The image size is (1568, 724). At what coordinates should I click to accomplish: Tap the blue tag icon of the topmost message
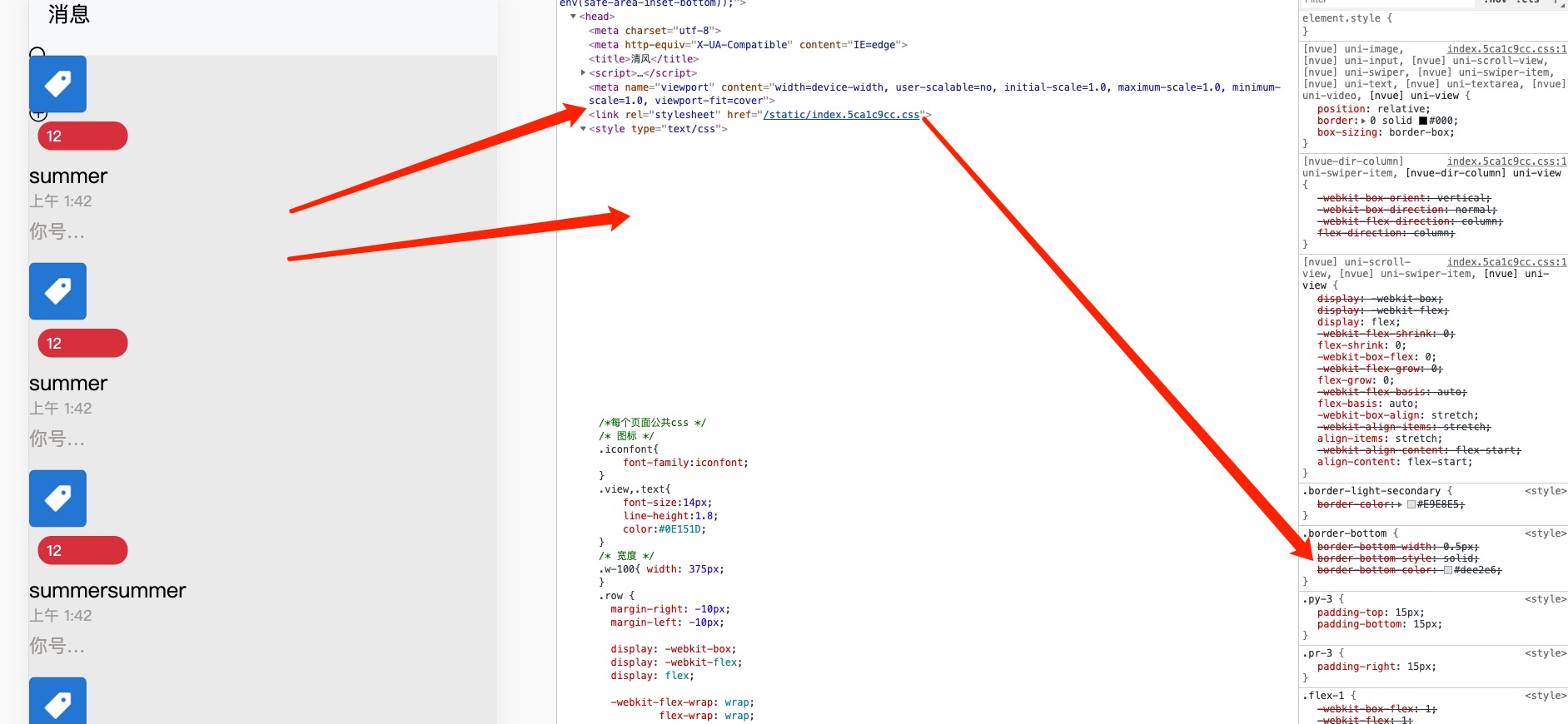click(x=57, y=84)
